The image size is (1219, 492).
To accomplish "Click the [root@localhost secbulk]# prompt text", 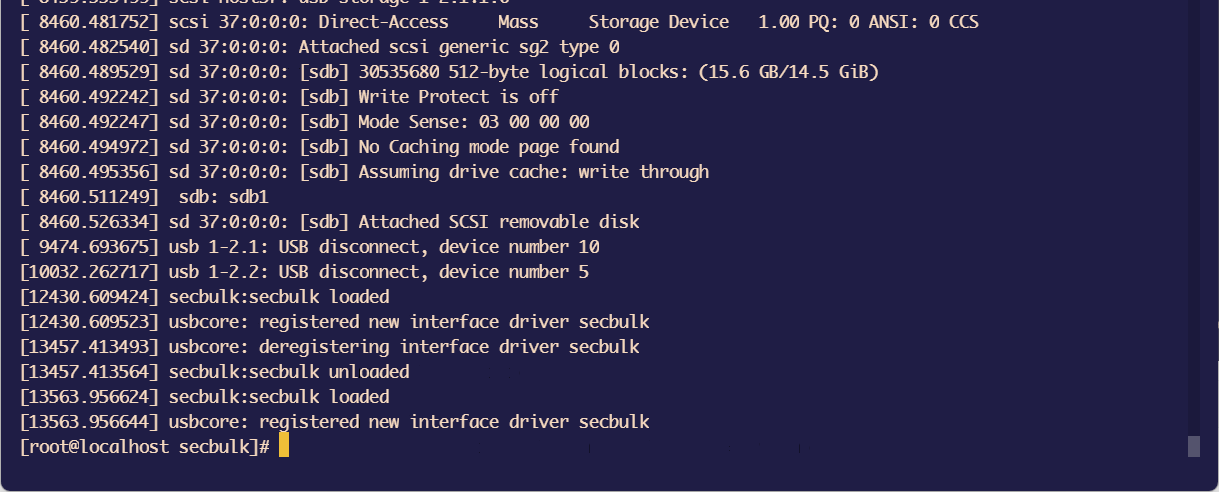I will [x=145, y=447].
